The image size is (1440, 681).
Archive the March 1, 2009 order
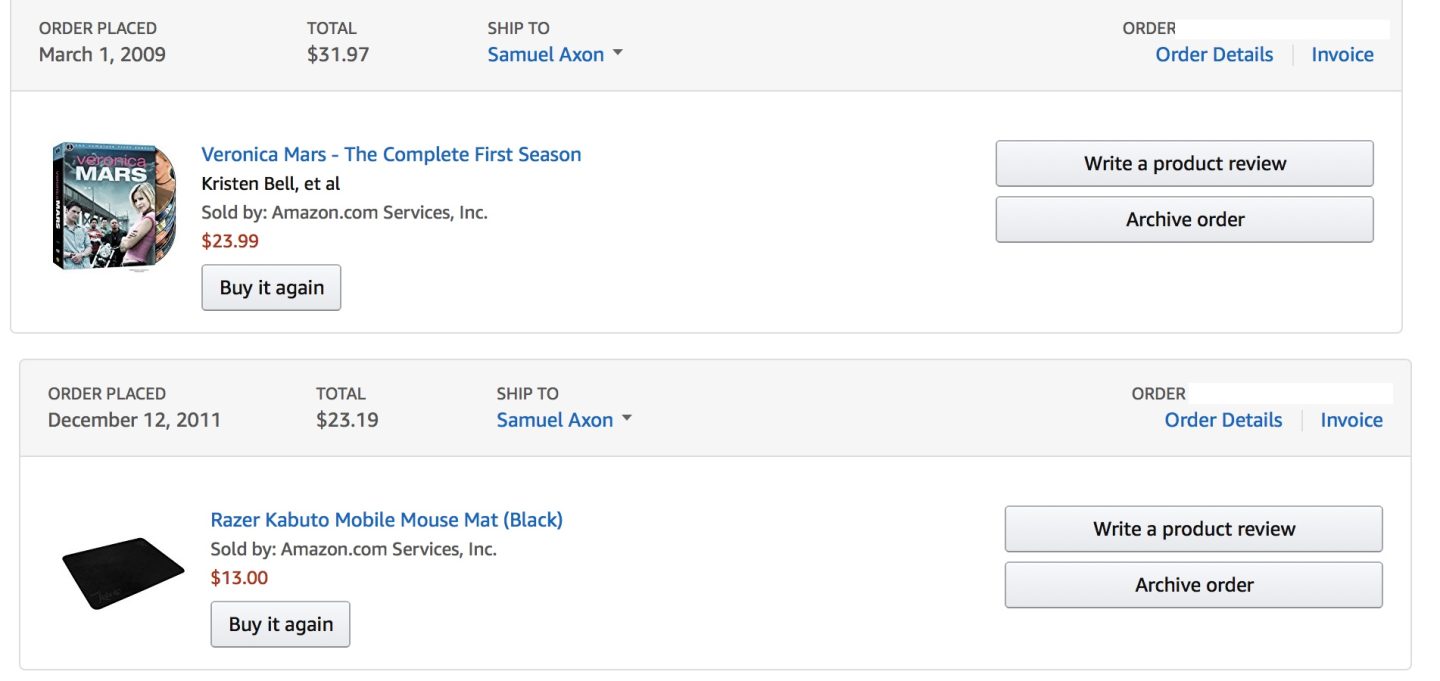coord(1184,219)
